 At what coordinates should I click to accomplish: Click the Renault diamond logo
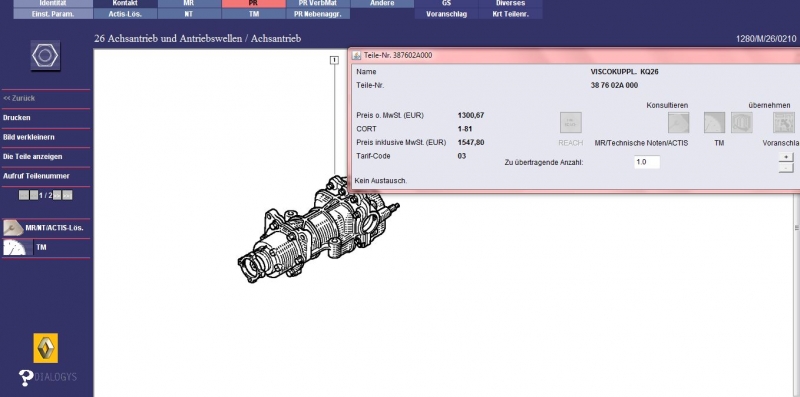pyautogui.click(x=45, y=348)
